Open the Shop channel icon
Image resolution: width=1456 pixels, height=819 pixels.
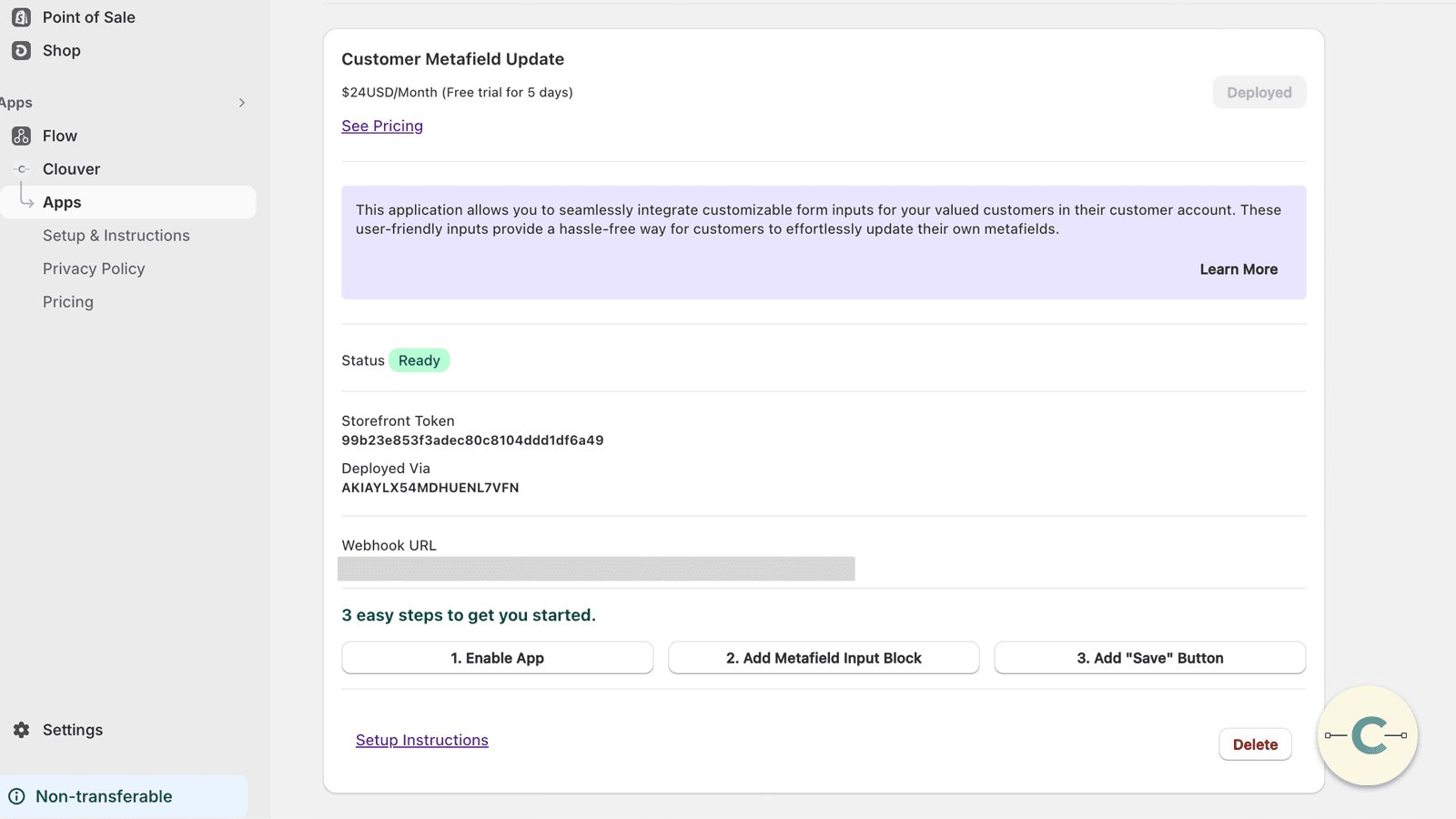pyautogui.click(x=20, y=50)
